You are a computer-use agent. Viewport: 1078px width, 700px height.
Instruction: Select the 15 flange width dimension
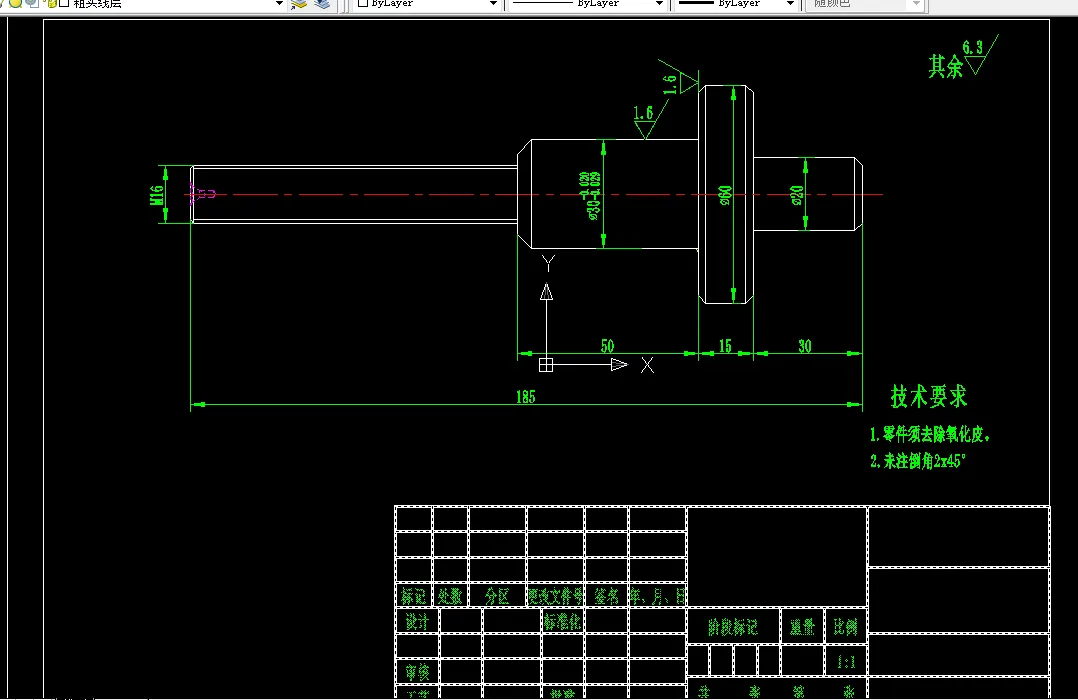pyautogui.click(x=725, y=346)
